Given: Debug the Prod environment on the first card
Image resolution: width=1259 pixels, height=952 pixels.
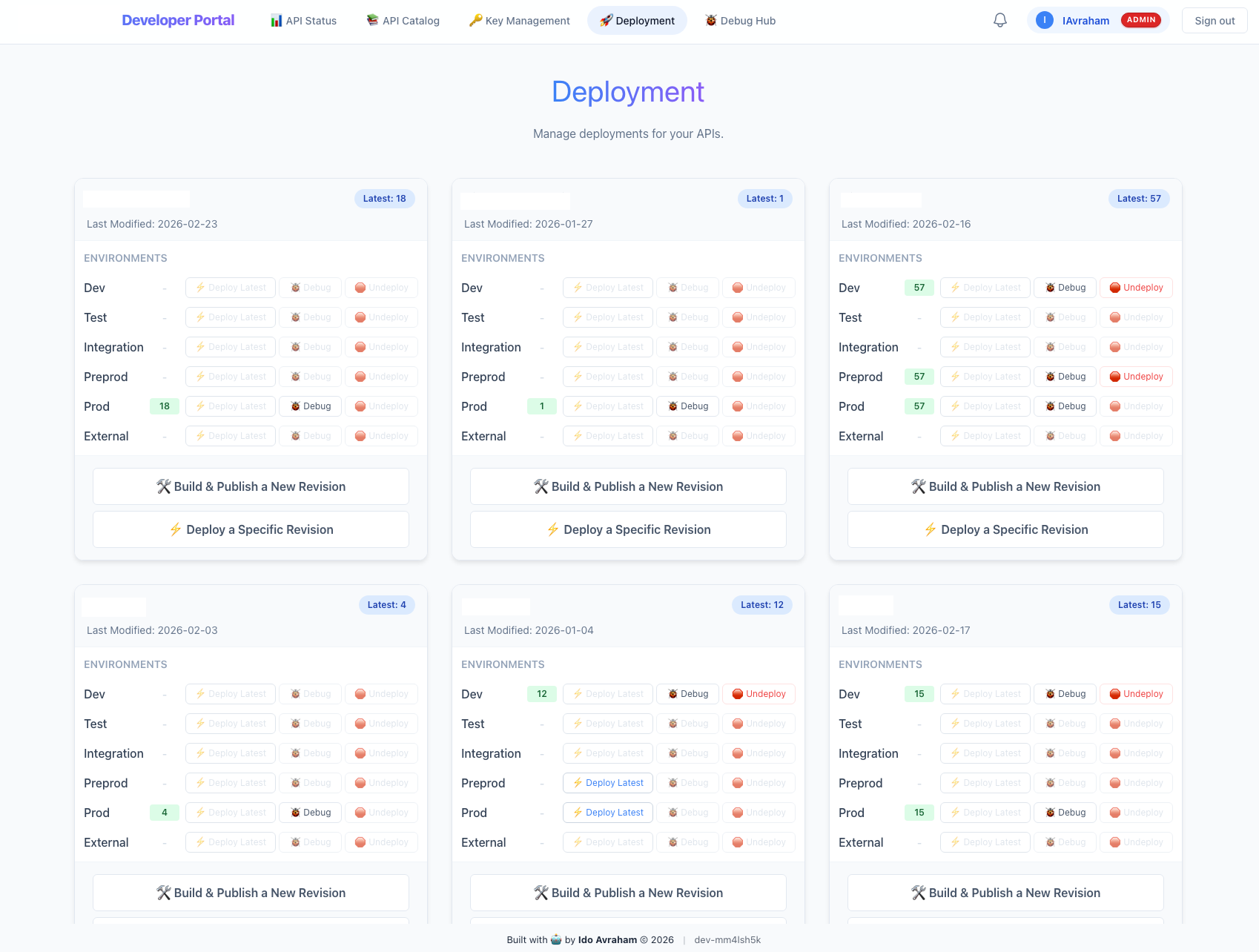Looking at the screenshot, I should pos(310,406).
